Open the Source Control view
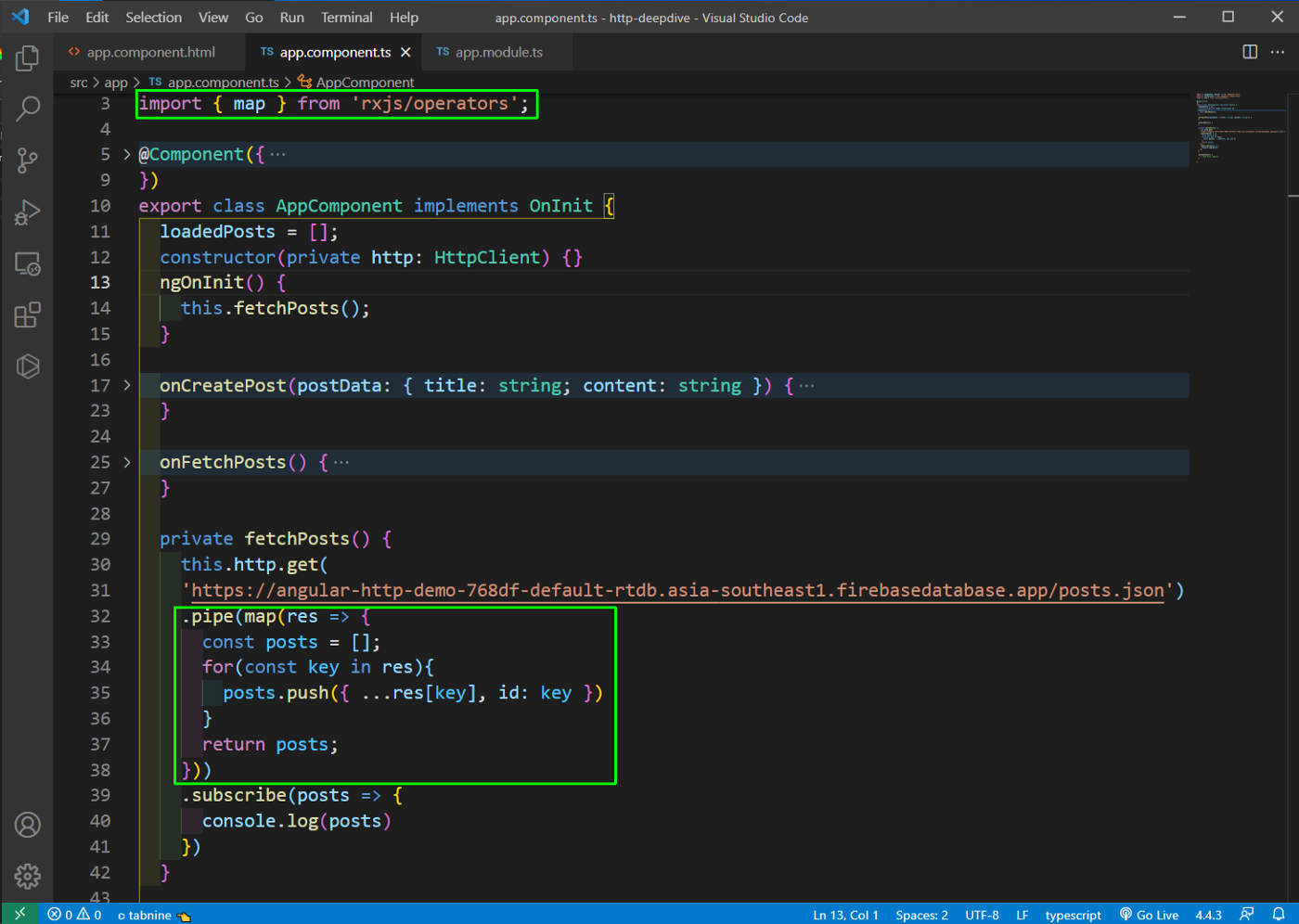Viewport: 1299px width, 924px height. [28, 160]
